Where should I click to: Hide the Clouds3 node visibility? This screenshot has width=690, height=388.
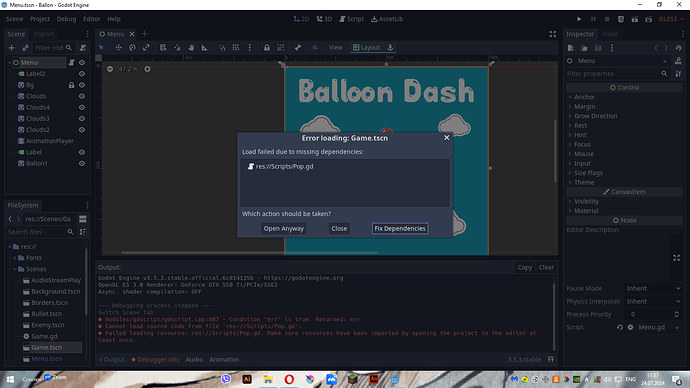pyautogui.click(x=82, y=118)
